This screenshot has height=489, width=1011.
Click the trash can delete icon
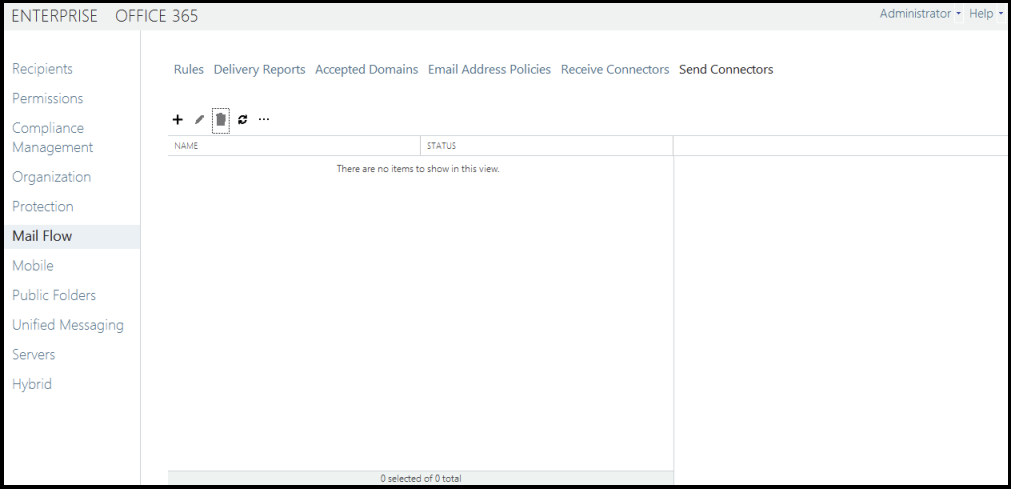[221, 119]
